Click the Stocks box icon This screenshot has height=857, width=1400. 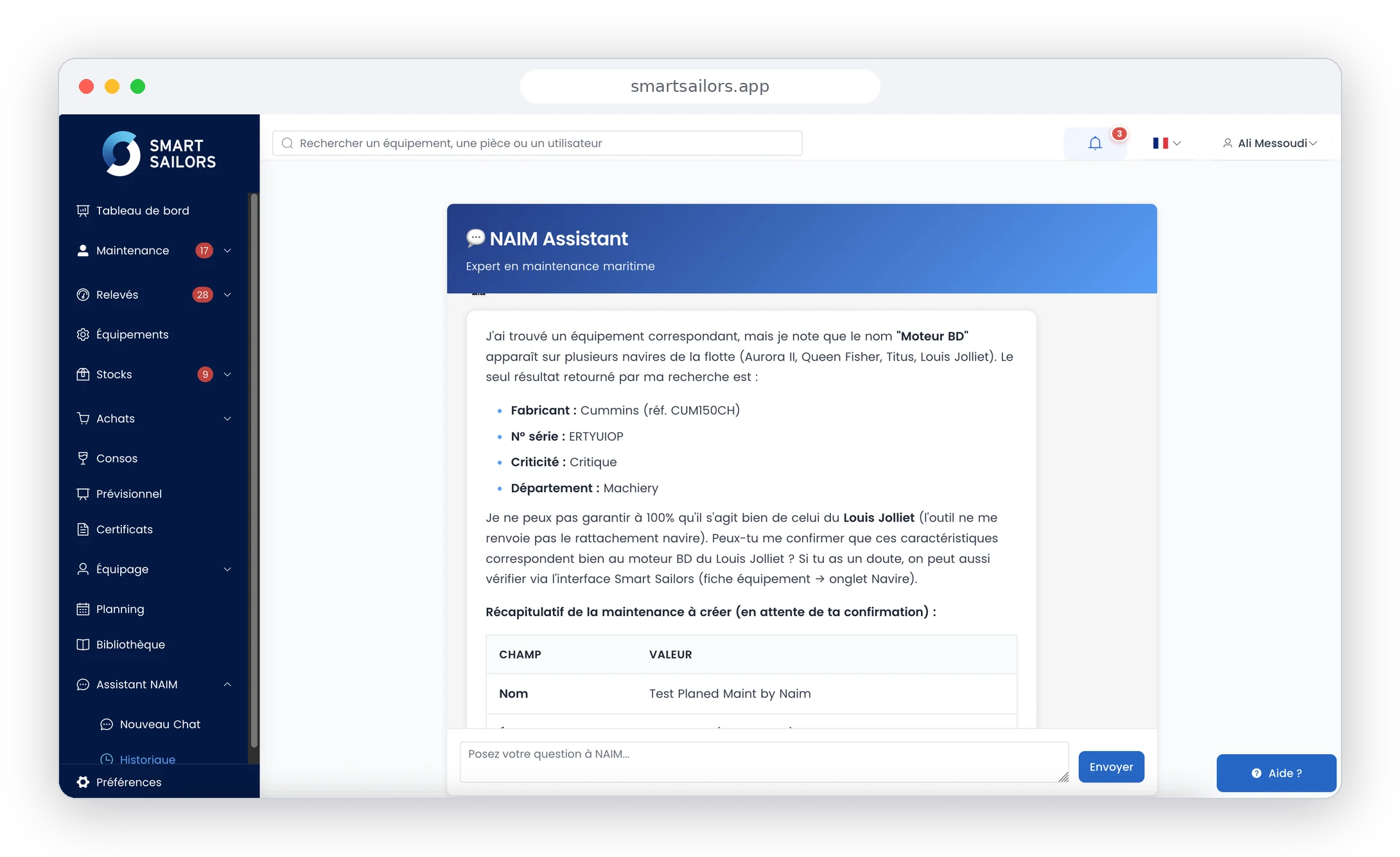83,375
